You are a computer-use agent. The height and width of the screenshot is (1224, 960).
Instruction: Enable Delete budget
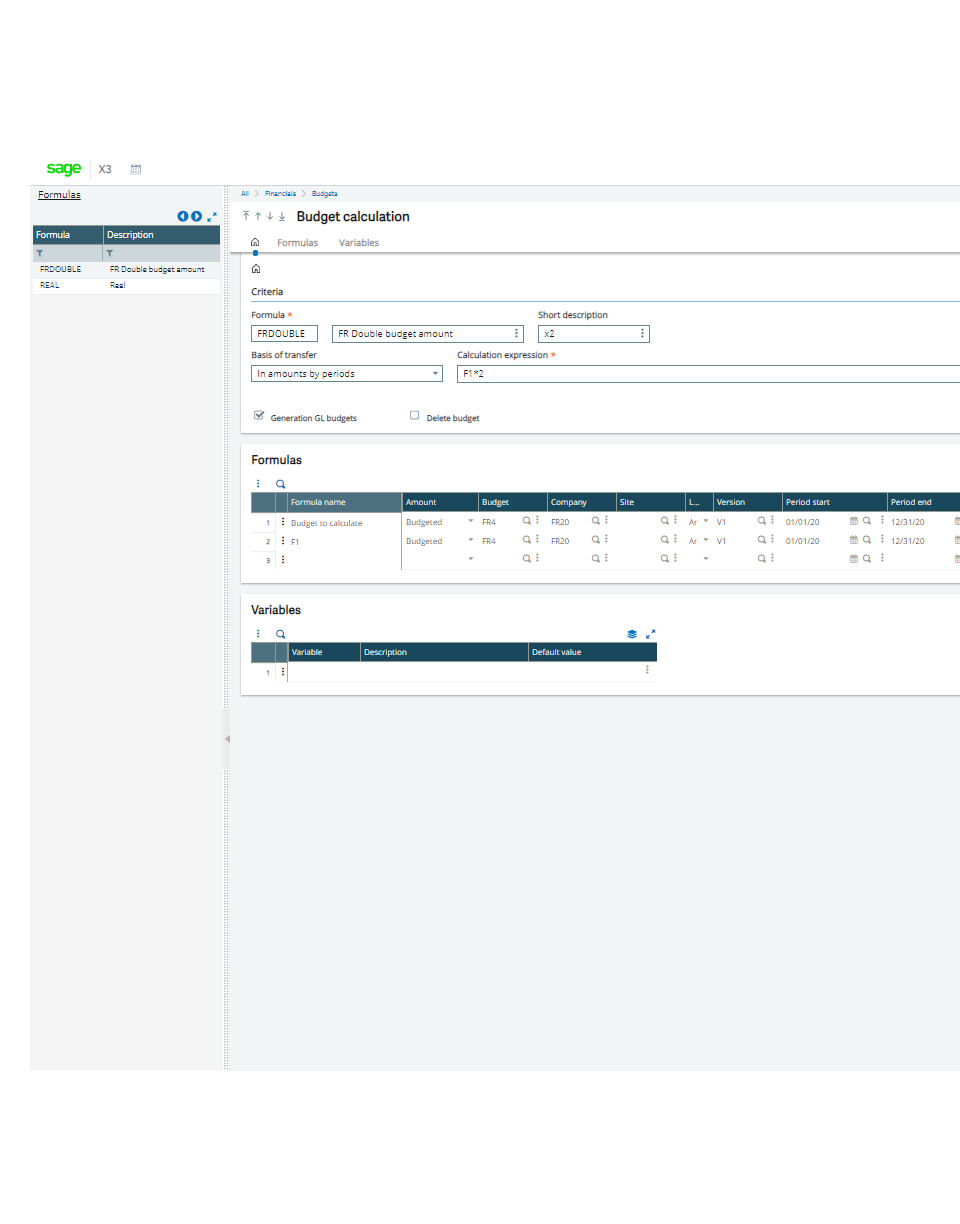[x=414, y=415]
